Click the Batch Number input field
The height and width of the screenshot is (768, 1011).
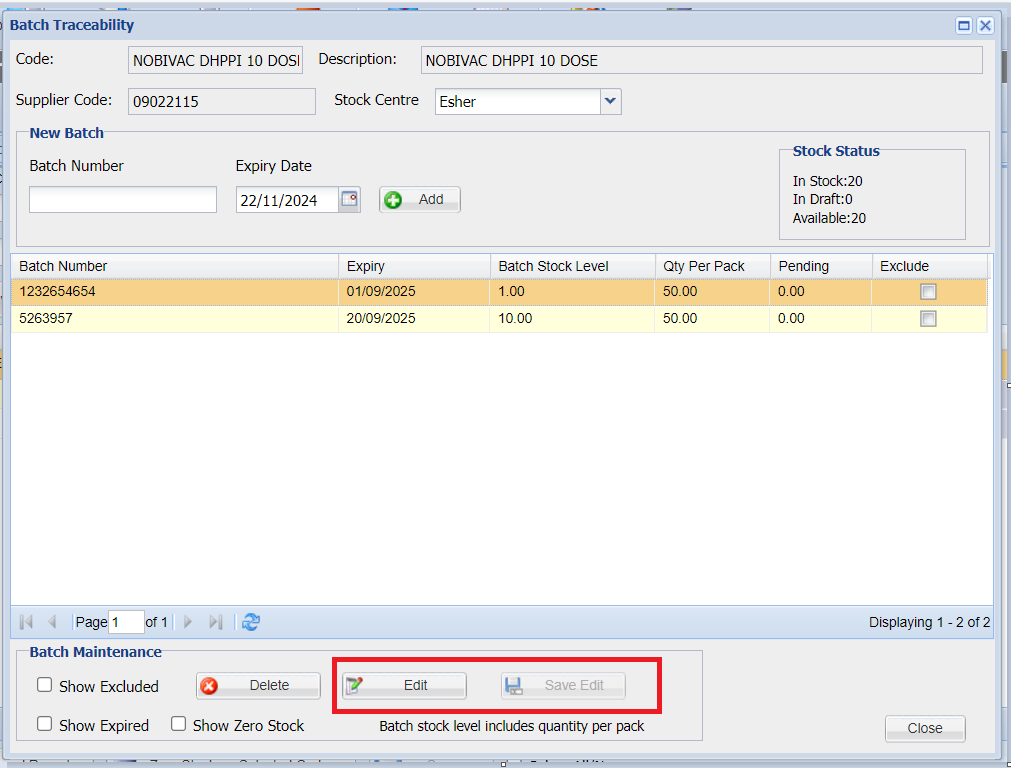pos(123,199)
